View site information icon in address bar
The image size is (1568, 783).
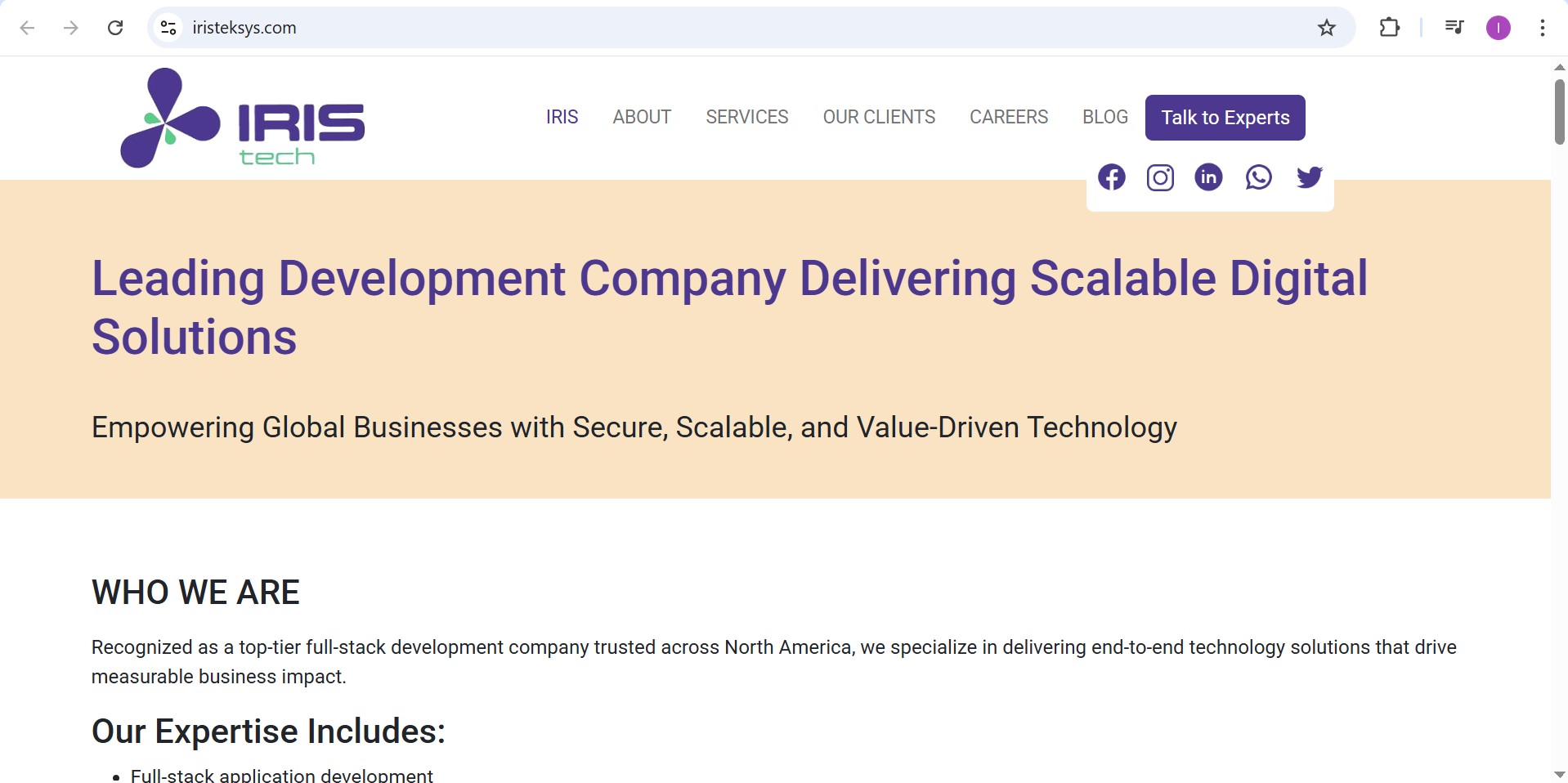(168, 28)
